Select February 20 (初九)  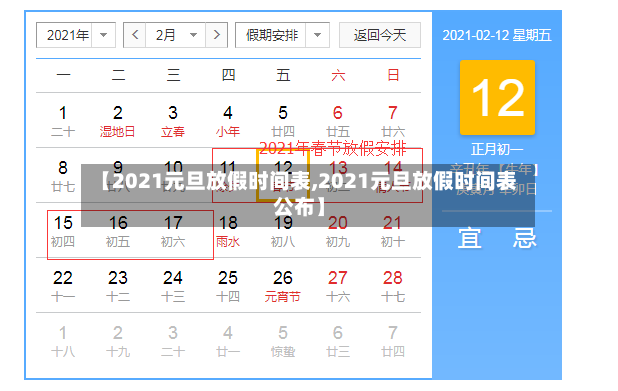coord(338,231)
